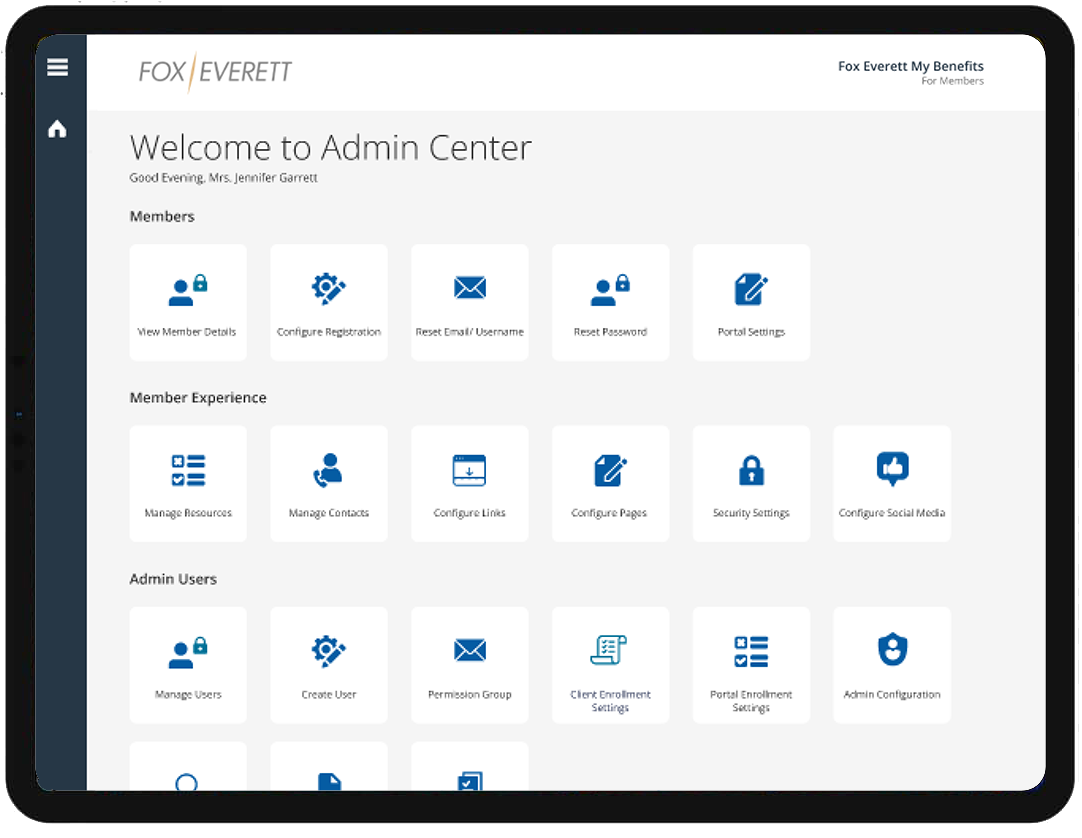
Task: Open Admin Configuration shield icon
Action: [x=892, y=650]
